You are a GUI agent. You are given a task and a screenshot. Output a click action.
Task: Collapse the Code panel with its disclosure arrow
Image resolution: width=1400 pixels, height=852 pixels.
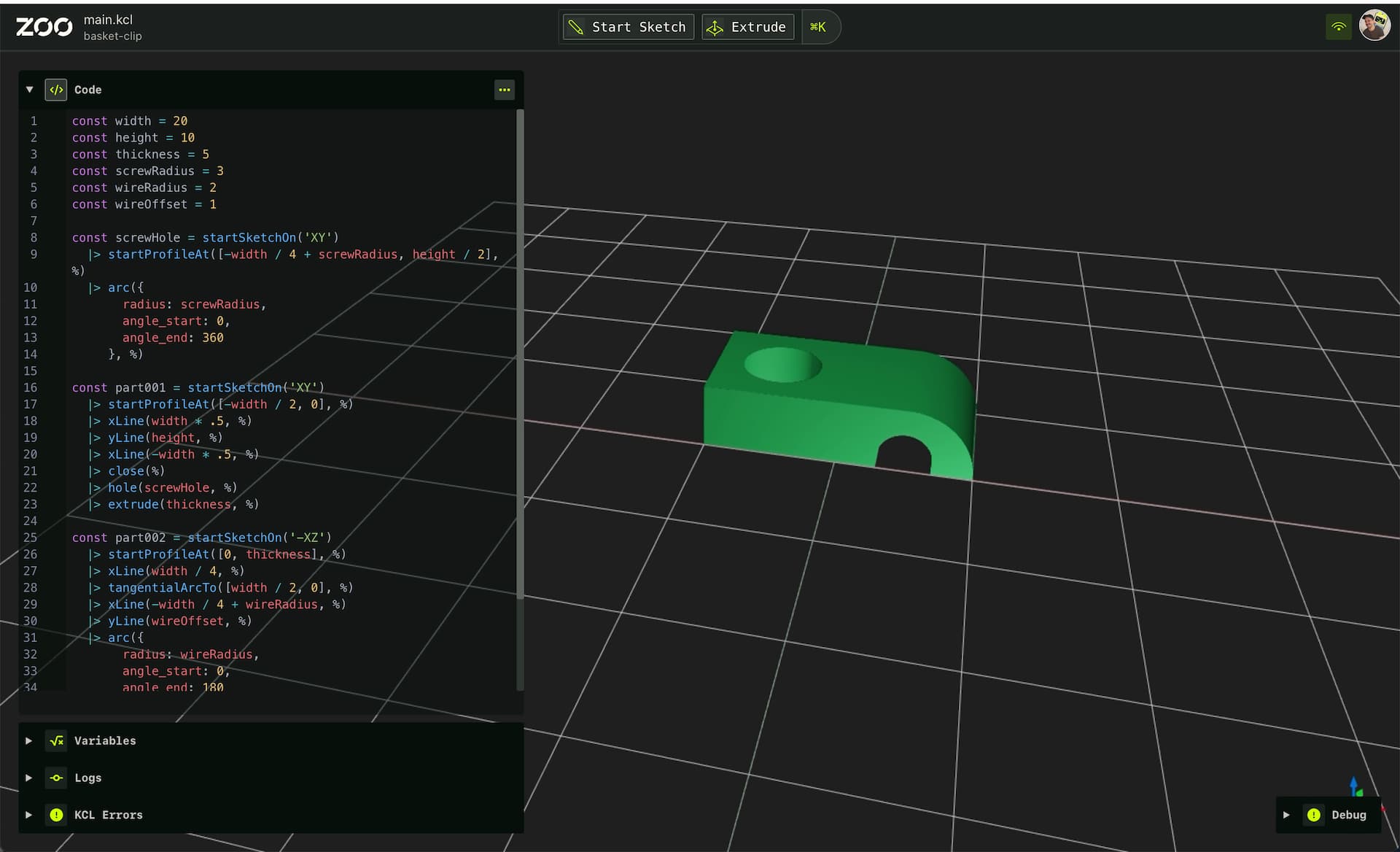point(30,89)
